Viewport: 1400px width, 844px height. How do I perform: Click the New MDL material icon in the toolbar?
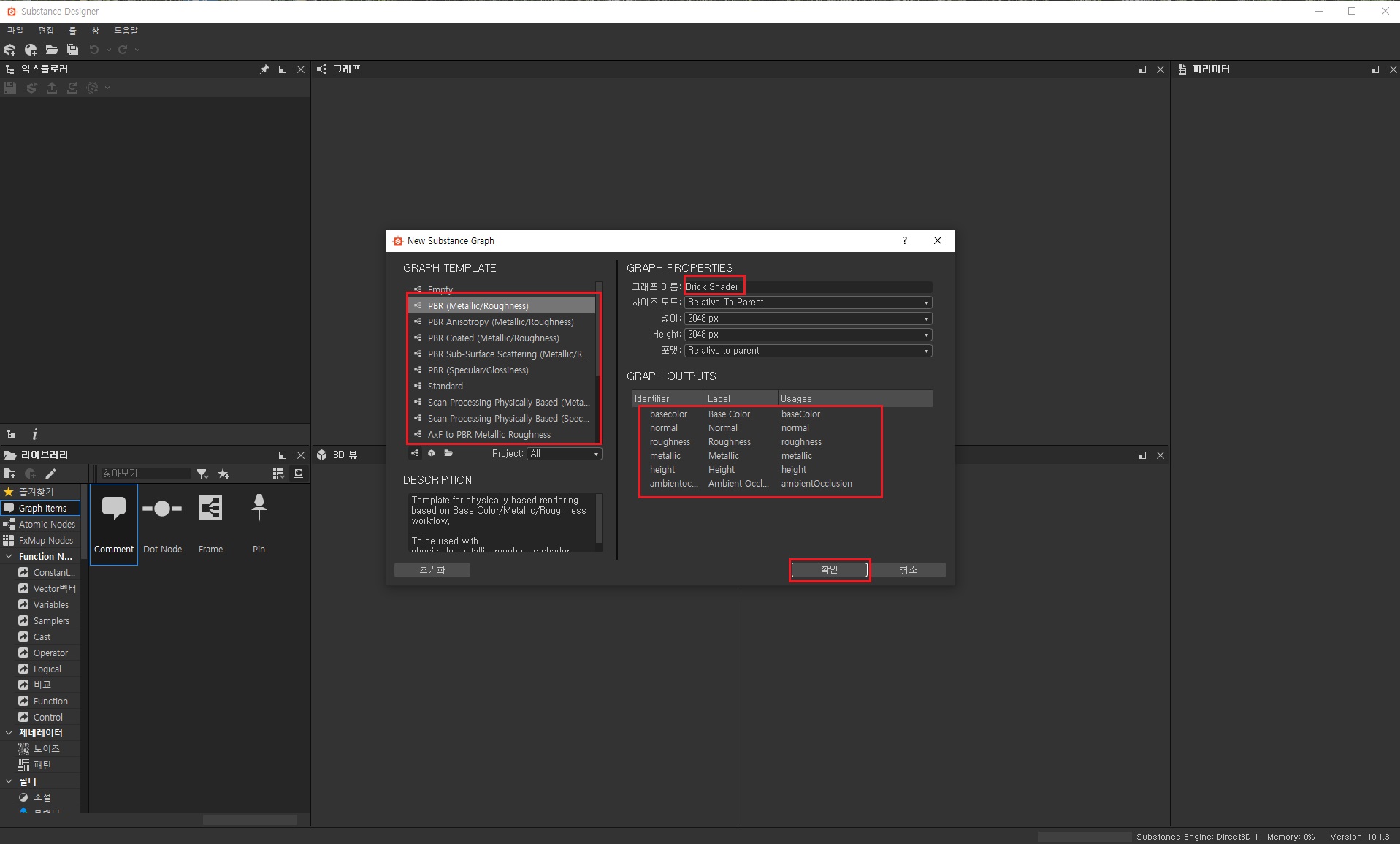pyautogui.click(x=31, y=50)
